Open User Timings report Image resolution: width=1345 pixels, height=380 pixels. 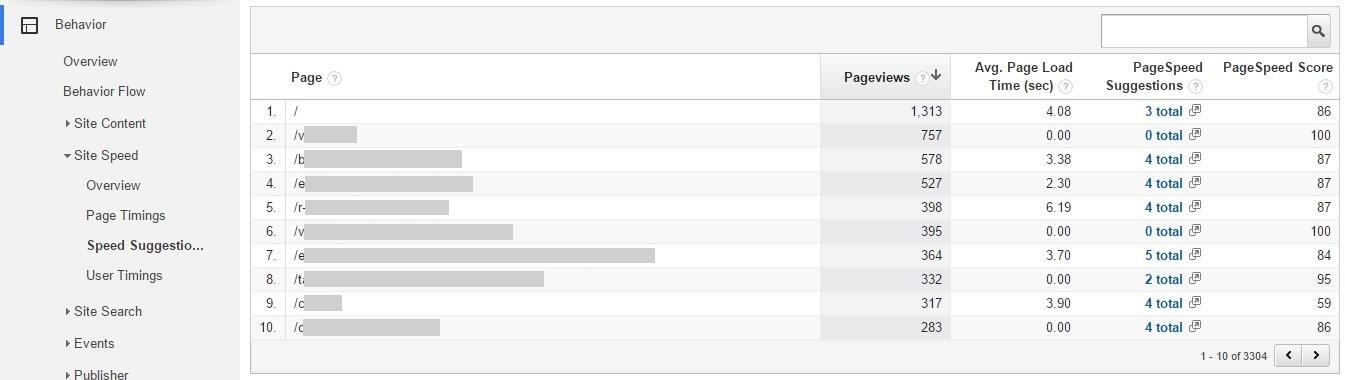[124, 275]
